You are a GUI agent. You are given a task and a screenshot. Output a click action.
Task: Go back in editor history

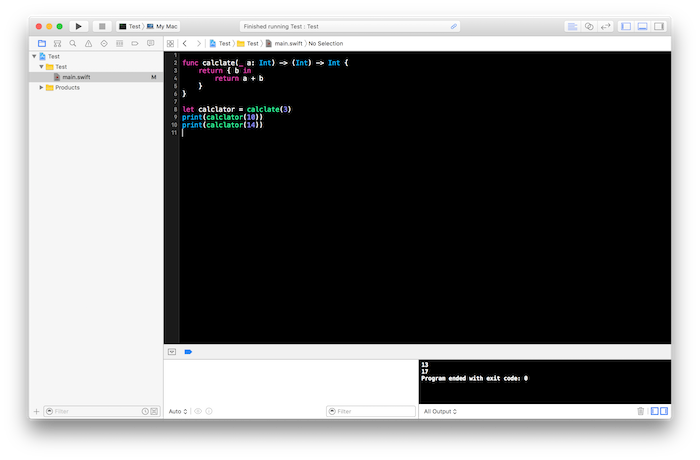[x=185, y=43]
